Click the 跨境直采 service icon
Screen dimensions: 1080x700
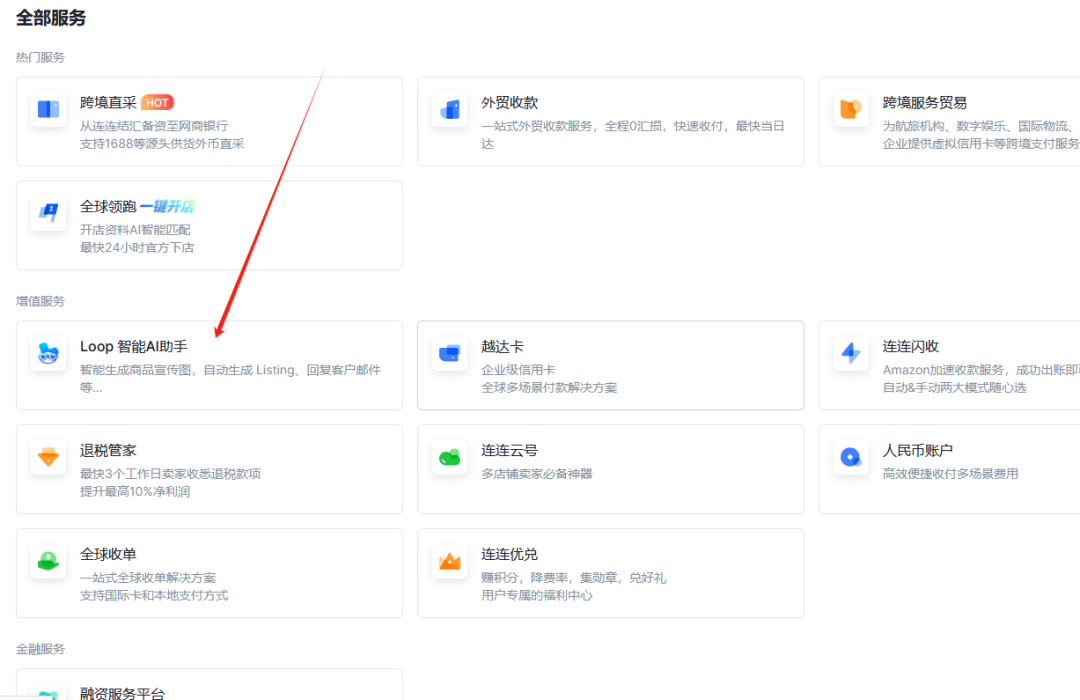(x=48, y=110)
